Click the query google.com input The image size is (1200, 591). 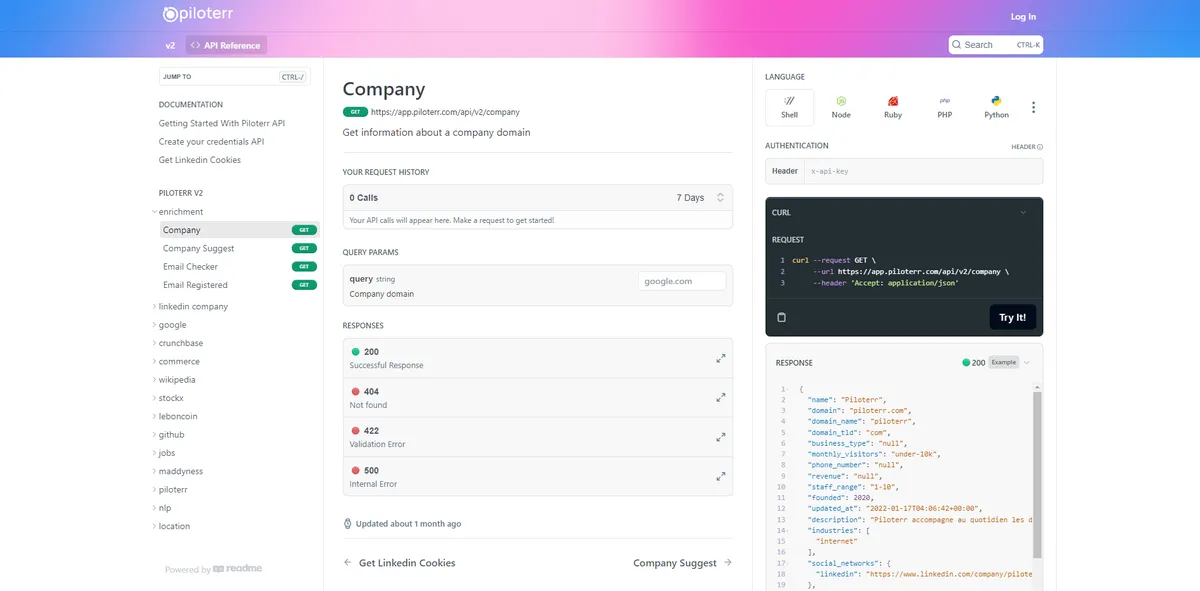[x=682, y=281]
